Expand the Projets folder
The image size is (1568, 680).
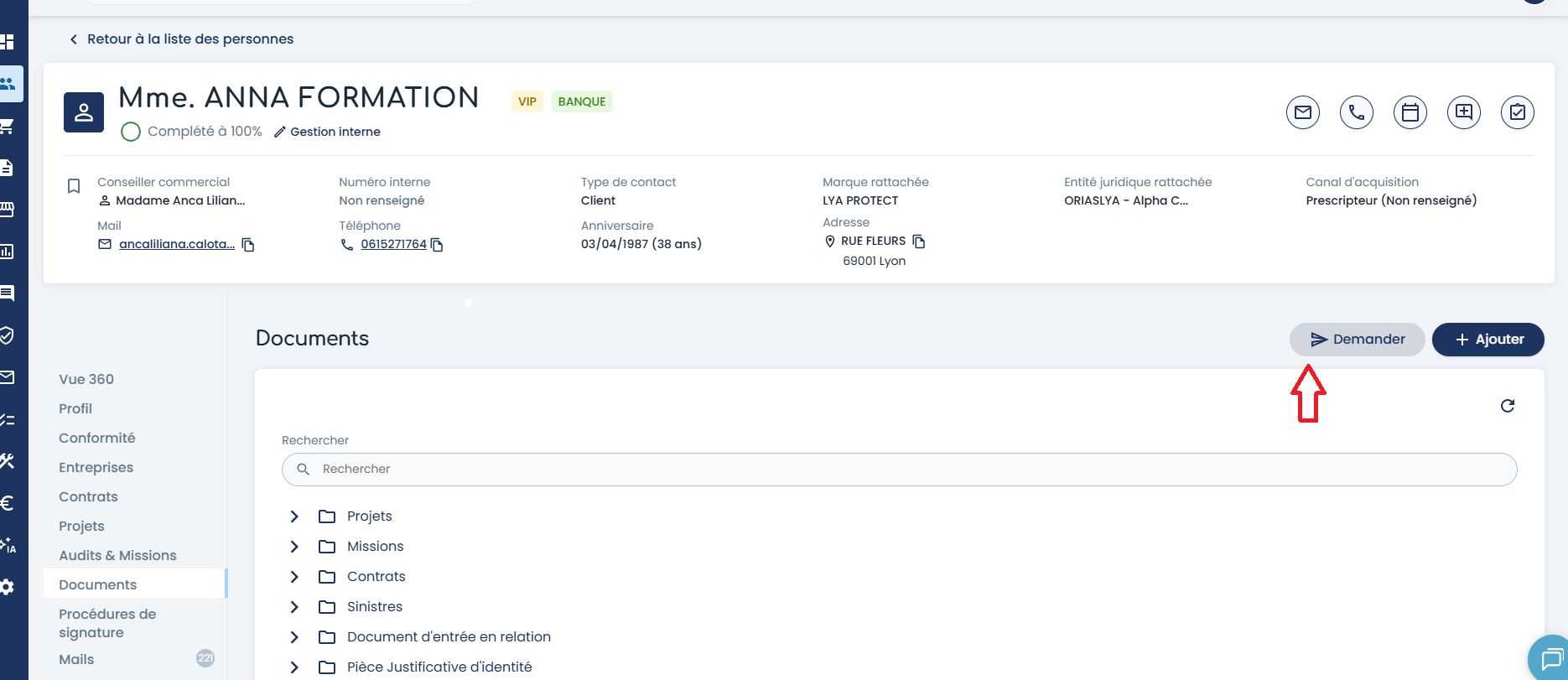click(294, 516)
